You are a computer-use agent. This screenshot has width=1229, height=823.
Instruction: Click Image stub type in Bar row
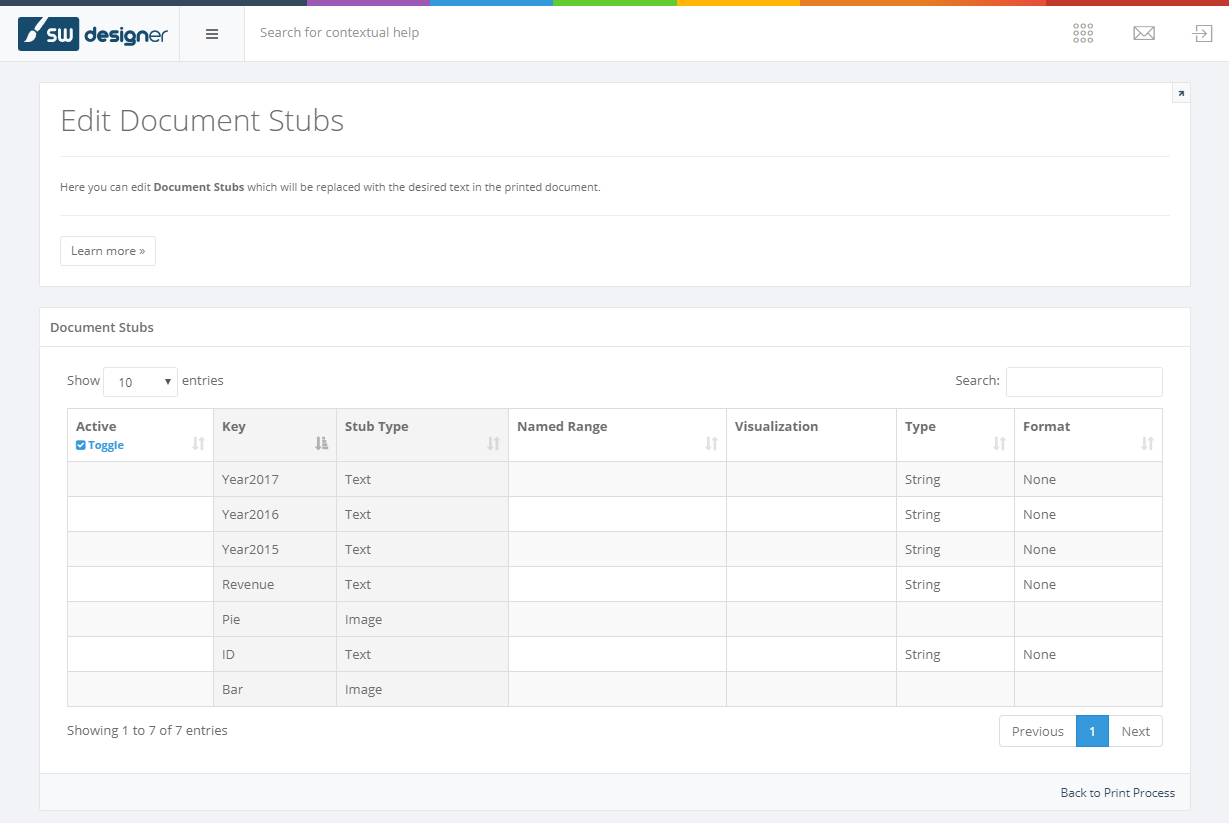pyautogui.click(x=363, y=689)
